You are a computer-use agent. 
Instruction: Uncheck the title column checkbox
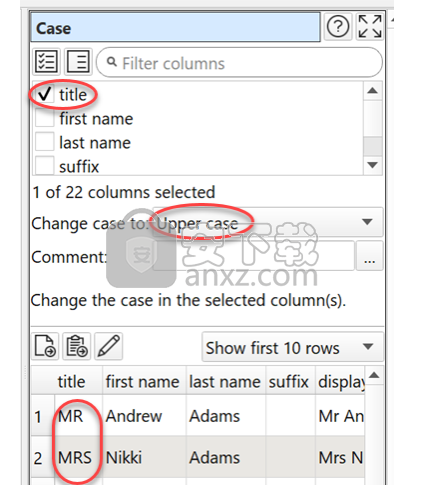(44, 95)
